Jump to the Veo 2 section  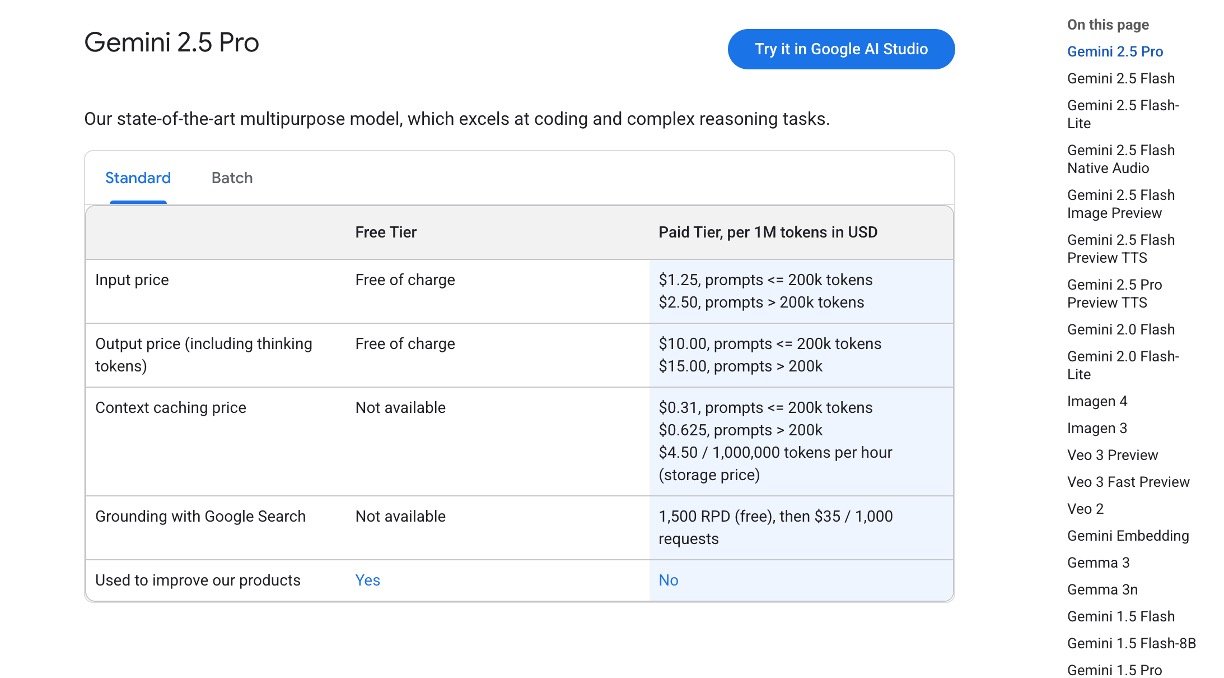coord(1086,509)
